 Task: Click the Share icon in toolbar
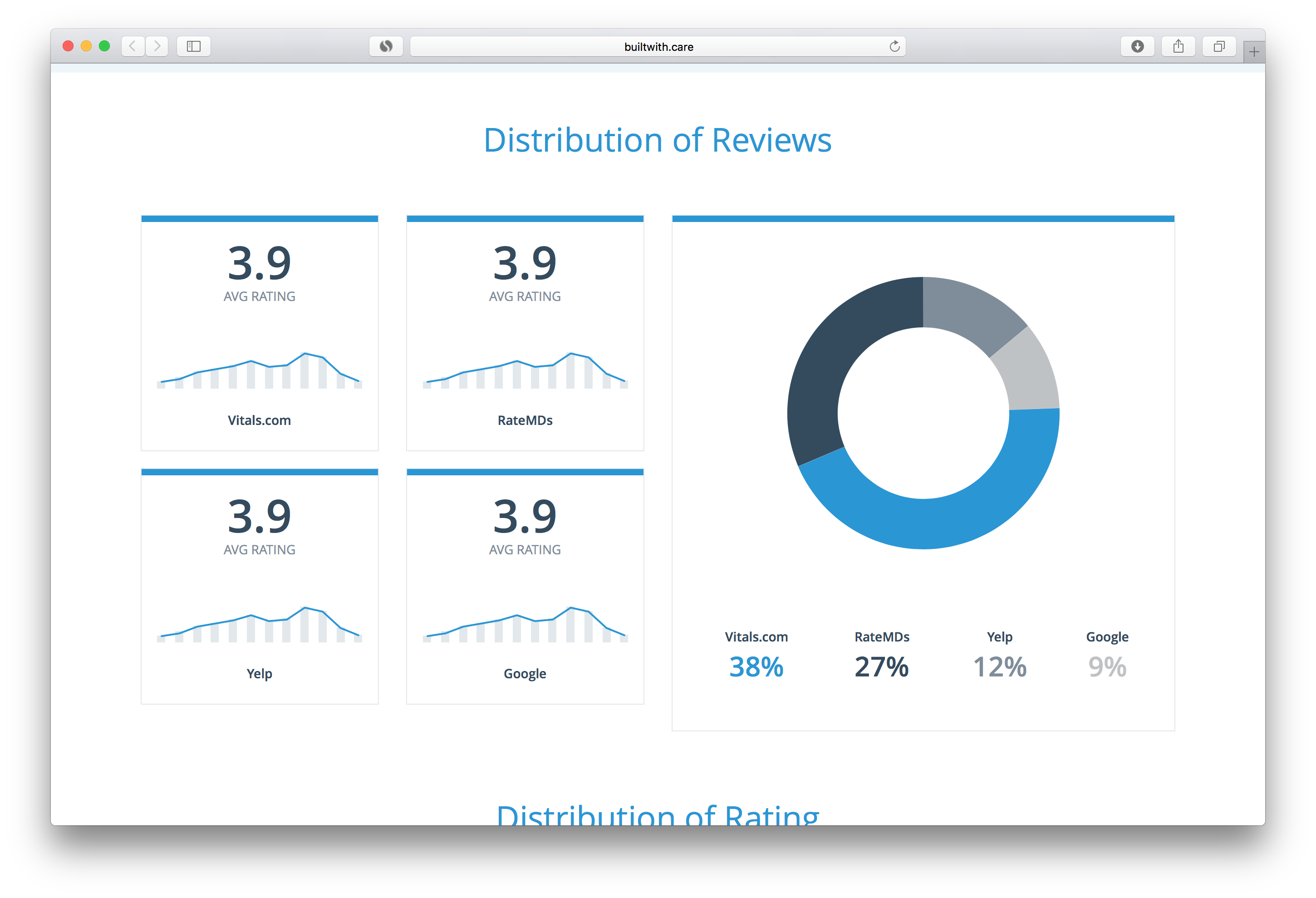pyautogui.click(x=1178, y=46)
